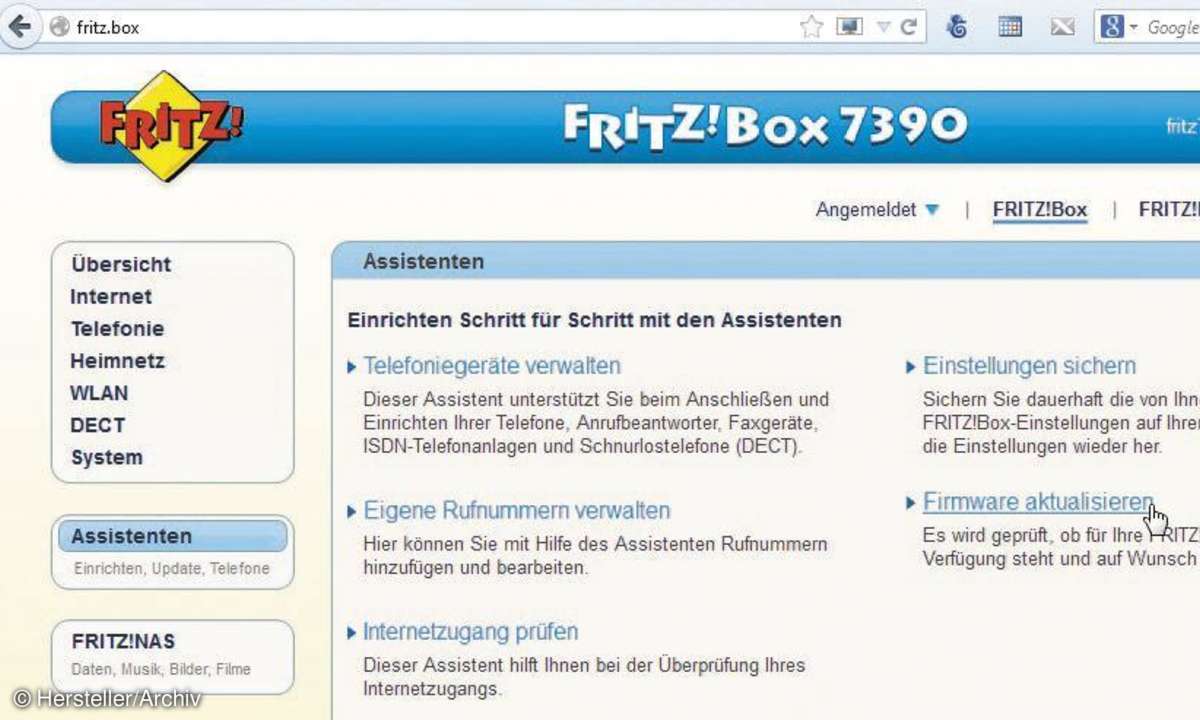Click 'Einrichten Schritt für Schritt' heading text
1200x720 pixels.
click(x=594, y=321)
